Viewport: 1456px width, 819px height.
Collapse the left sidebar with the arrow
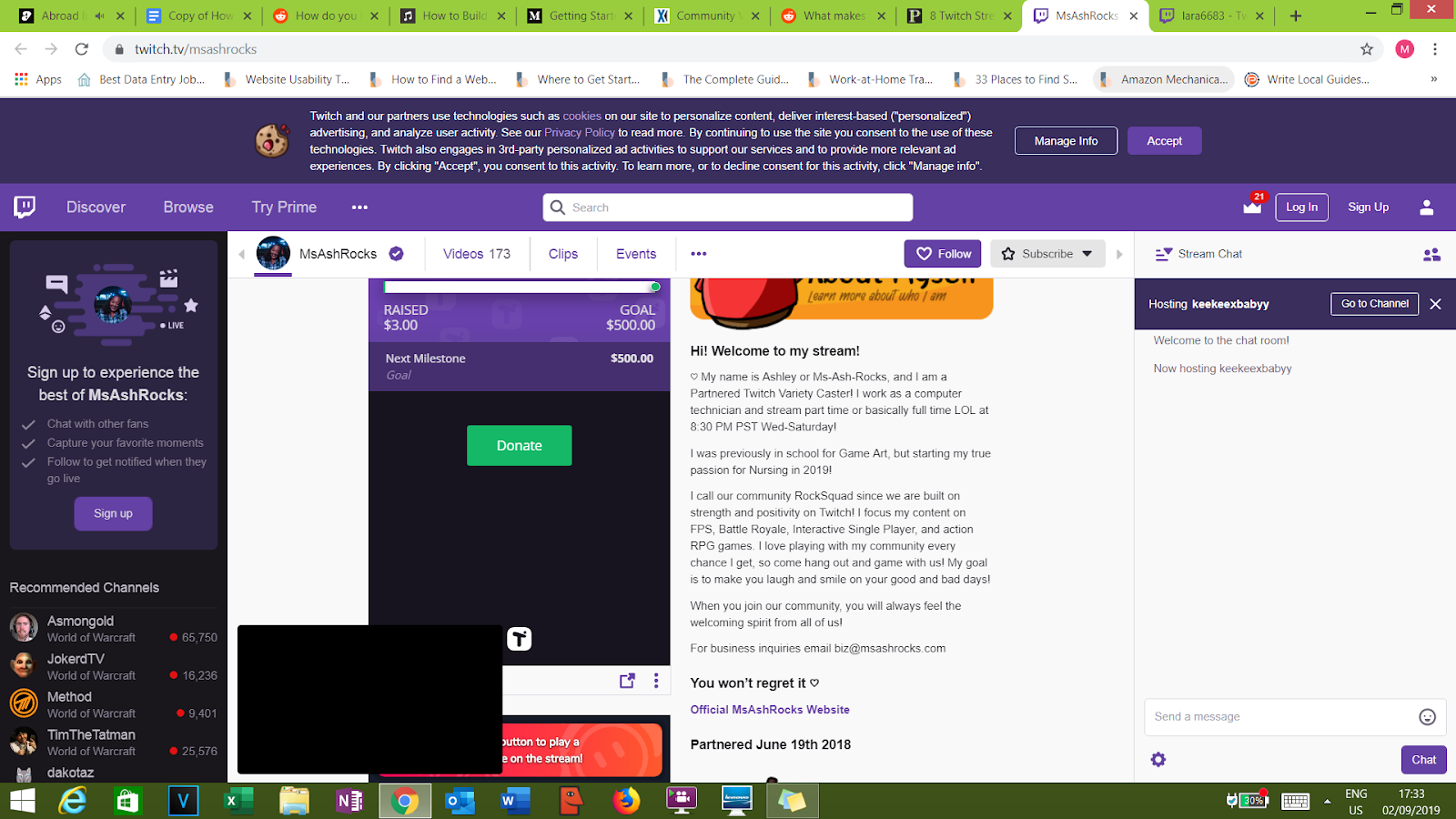(x=241, y=254)
